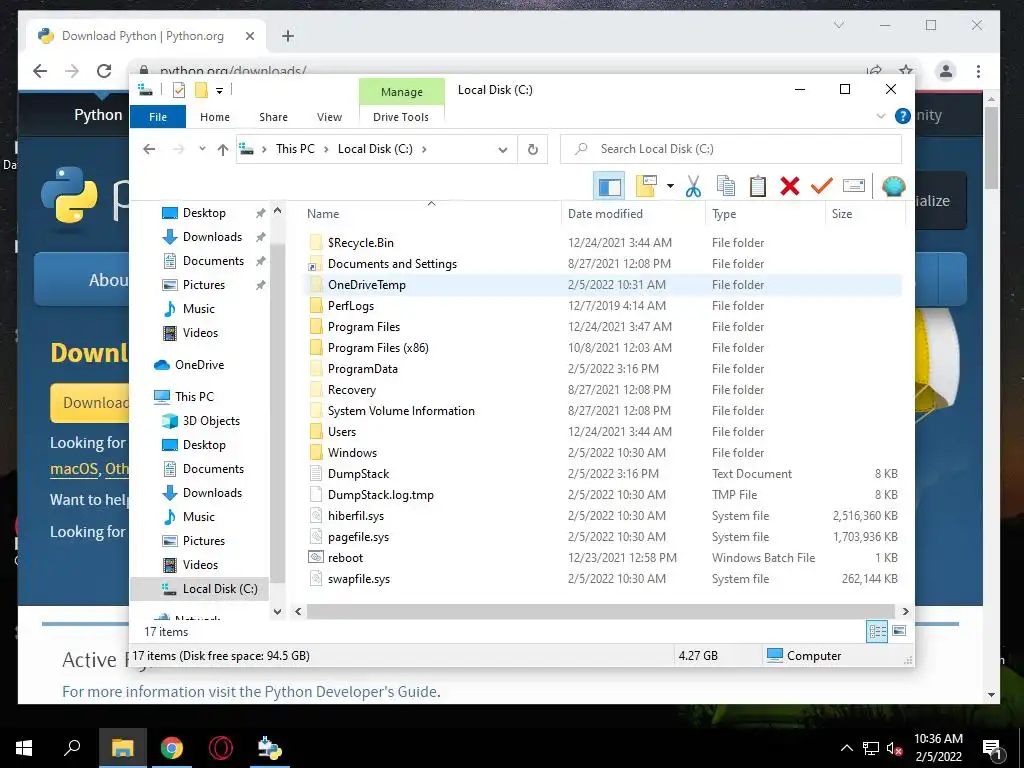Select DumpStack.log.tmp file
This screenshot has height=768, width=1024.
[604, 495]
